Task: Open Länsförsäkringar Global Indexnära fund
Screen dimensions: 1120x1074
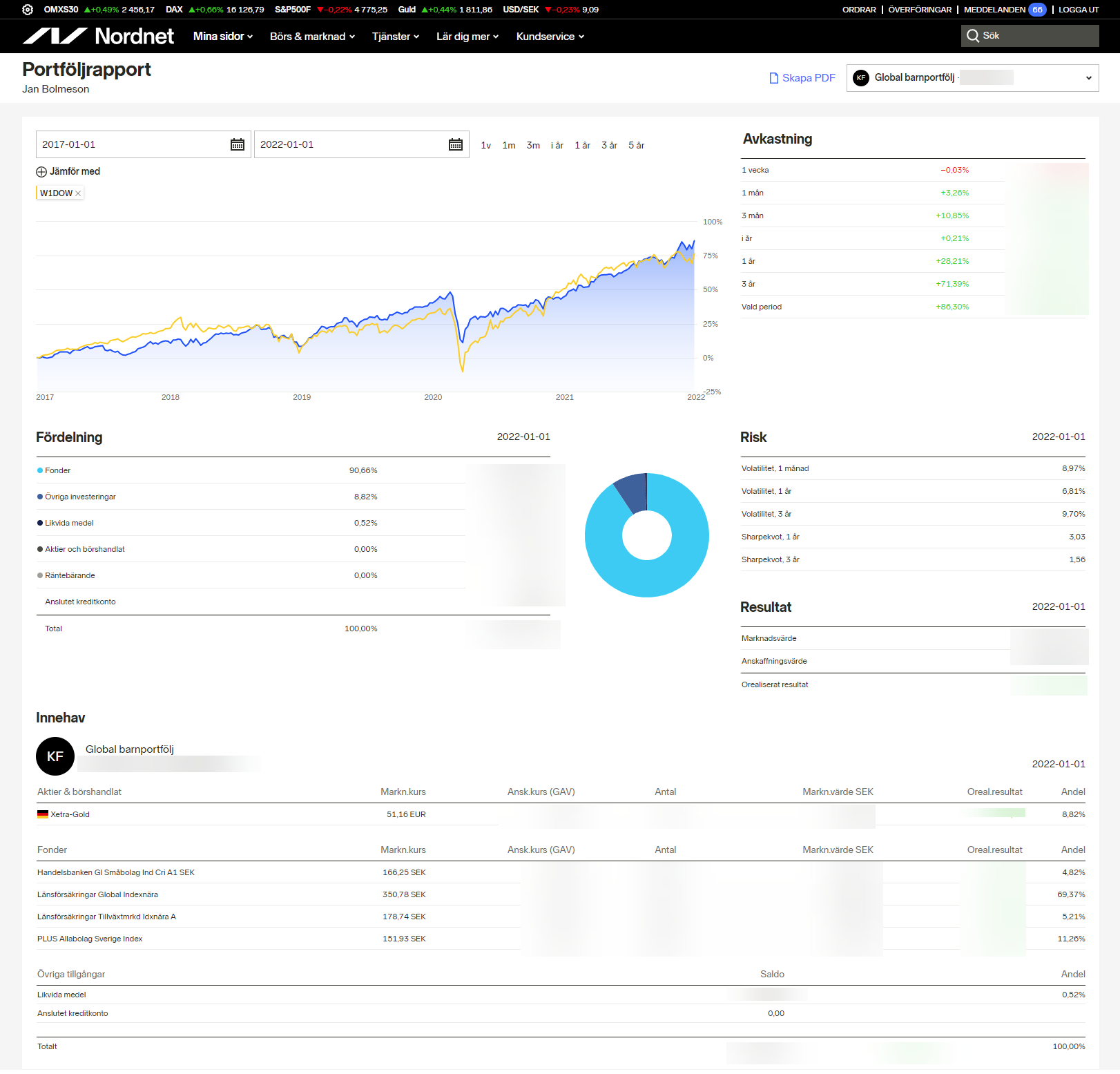Action: [97, 894]
